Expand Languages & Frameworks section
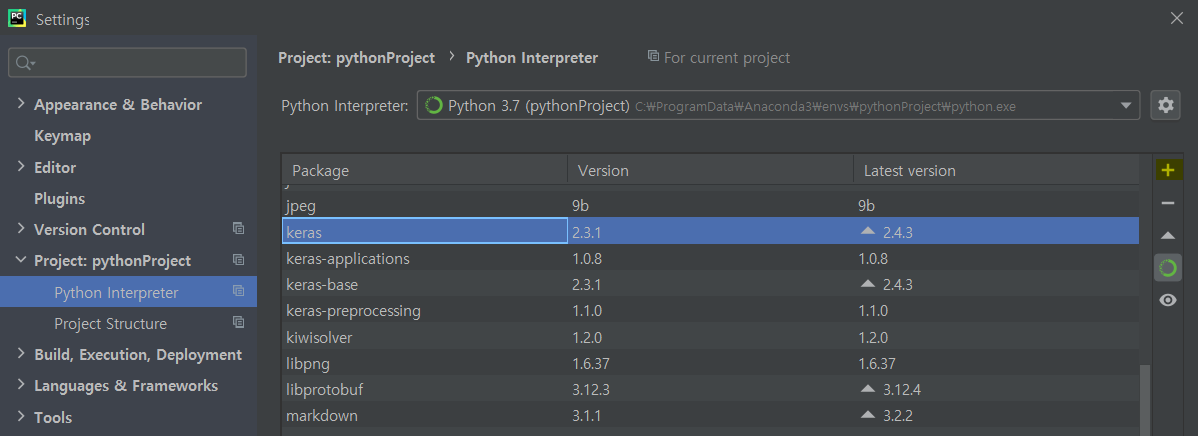This screenshot has width=1198, height=436. pos(21,386)
